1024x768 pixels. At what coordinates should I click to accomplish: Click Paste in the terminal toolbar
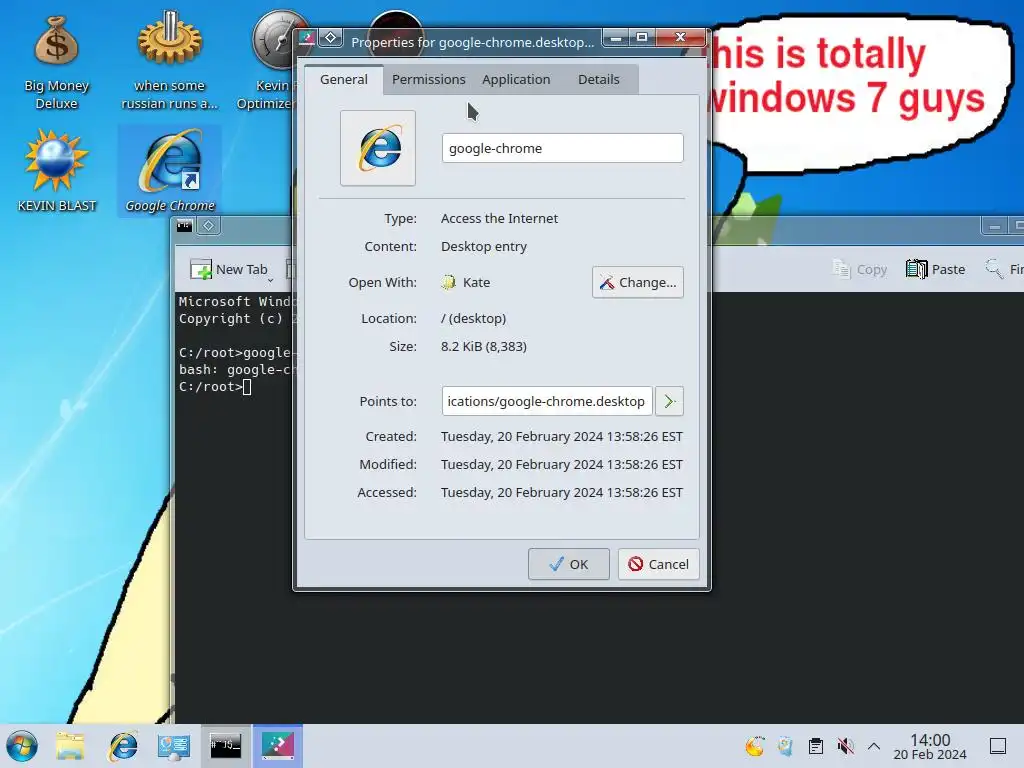(935, 269)
